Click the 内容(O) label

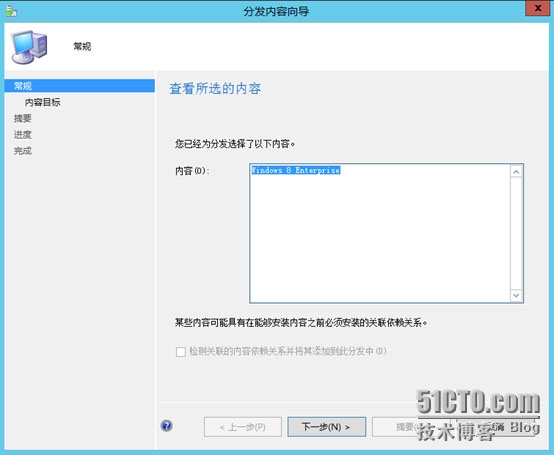click(193, 171)
